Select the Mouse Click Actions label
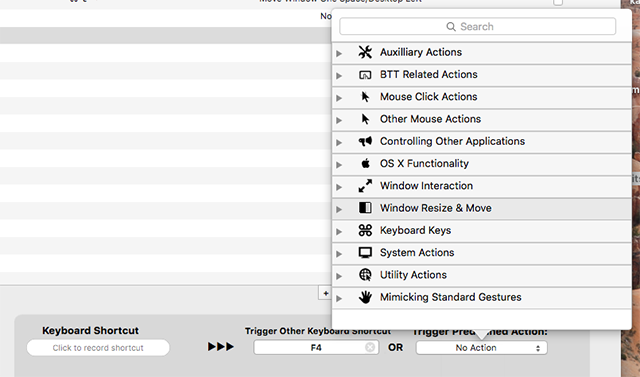The image size is (640, 377). [x=429, y=97]
